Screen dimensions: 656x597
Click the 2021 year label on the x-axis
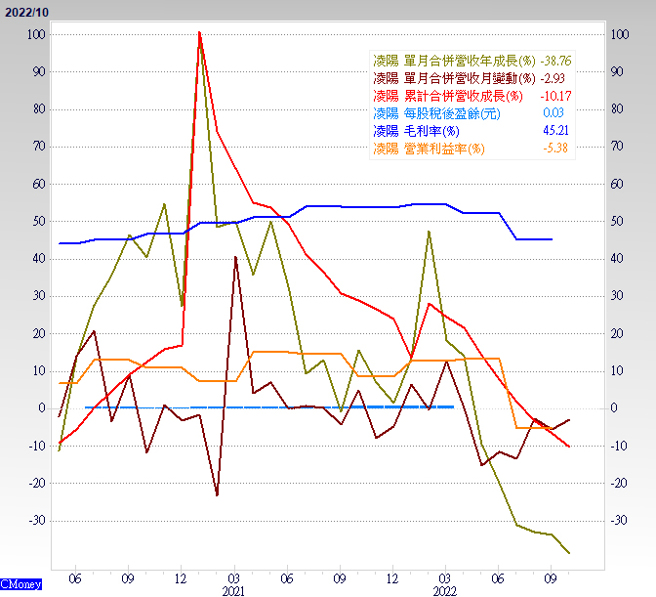click(x=233, y=590)
